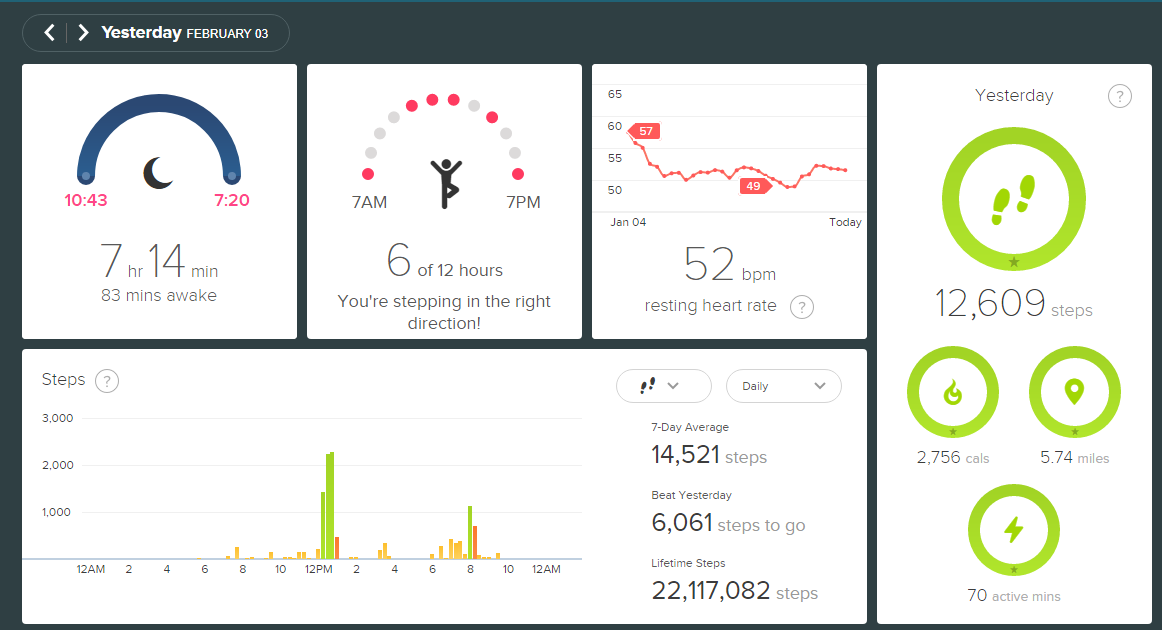Screen dimensions: 1162x630
Task: Open the moon sleep icon
Action: coord(158,173)
